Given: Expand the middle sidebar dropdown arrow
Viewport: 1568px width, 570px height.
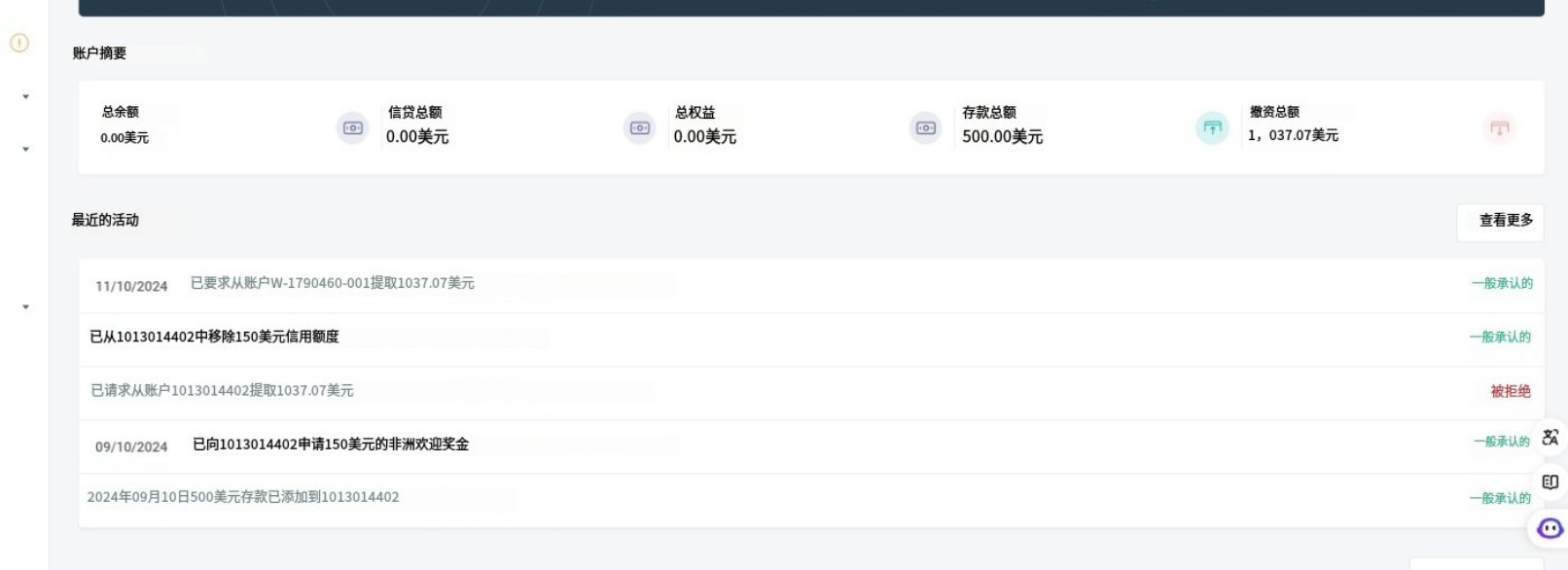Looking at the screenshot, I should (x=25, y=150).
